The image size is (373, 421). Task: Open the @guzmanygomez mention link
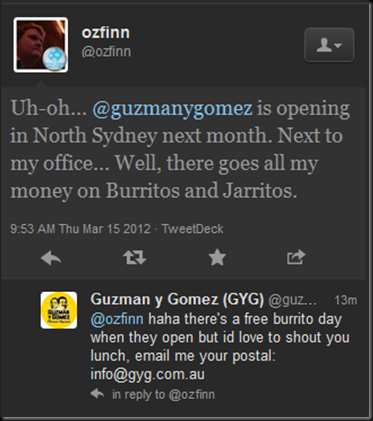pyautogui.click(x=172, y=109)
